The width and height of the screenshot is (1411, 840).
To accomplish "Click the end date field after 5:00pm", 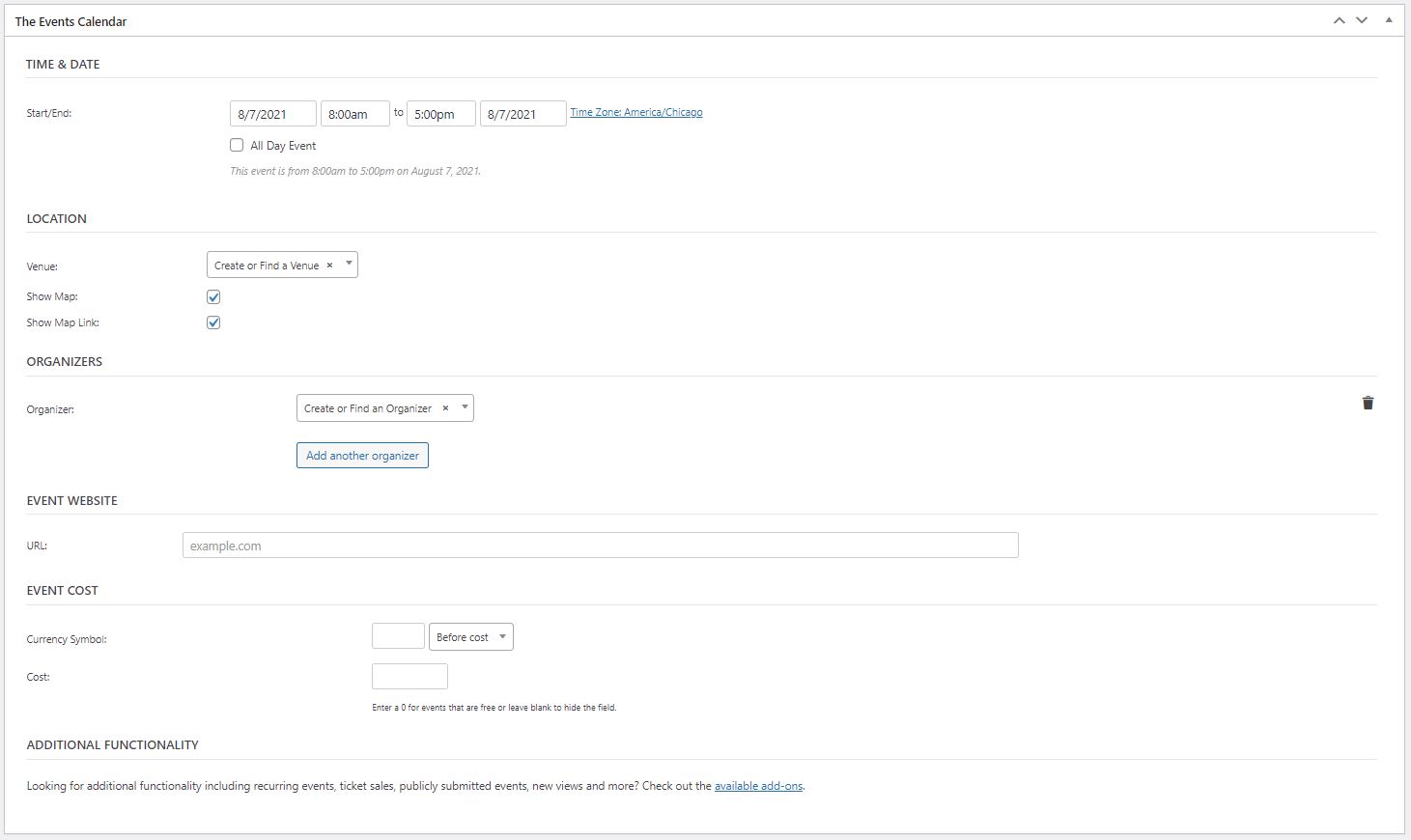I will point(523,114).
